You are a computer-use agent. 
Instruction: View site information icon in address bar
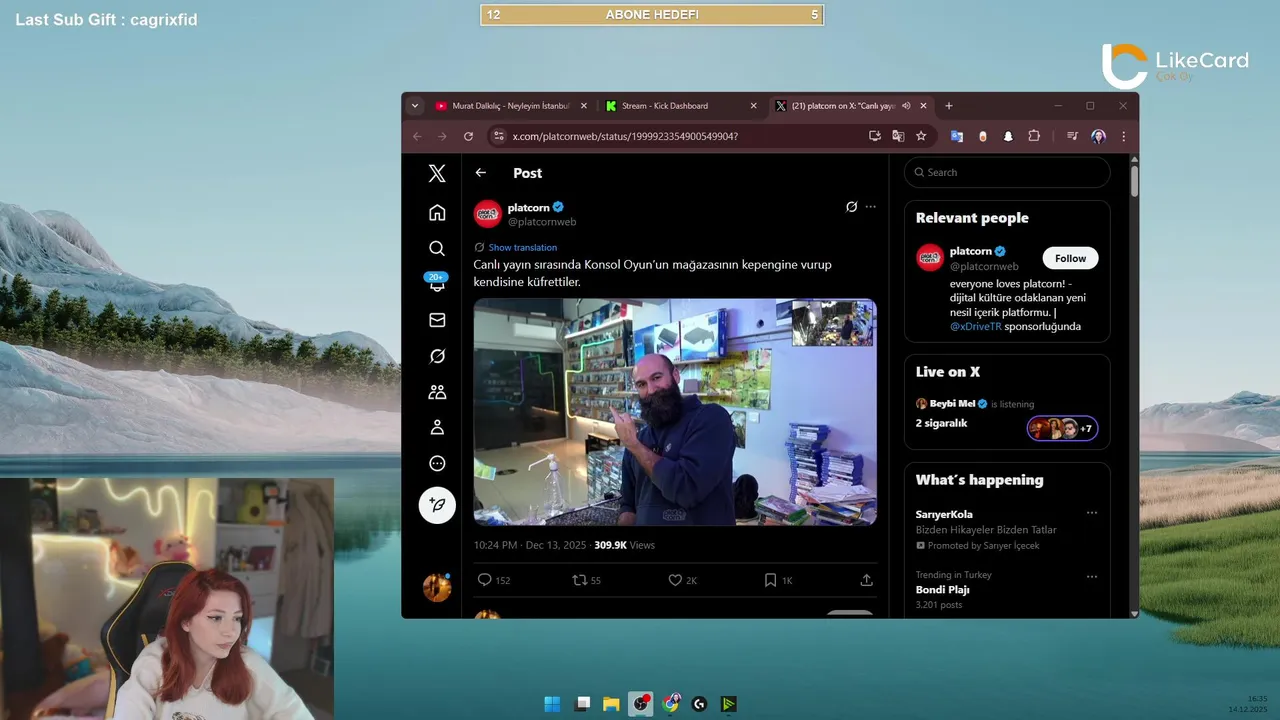[500, 136]
